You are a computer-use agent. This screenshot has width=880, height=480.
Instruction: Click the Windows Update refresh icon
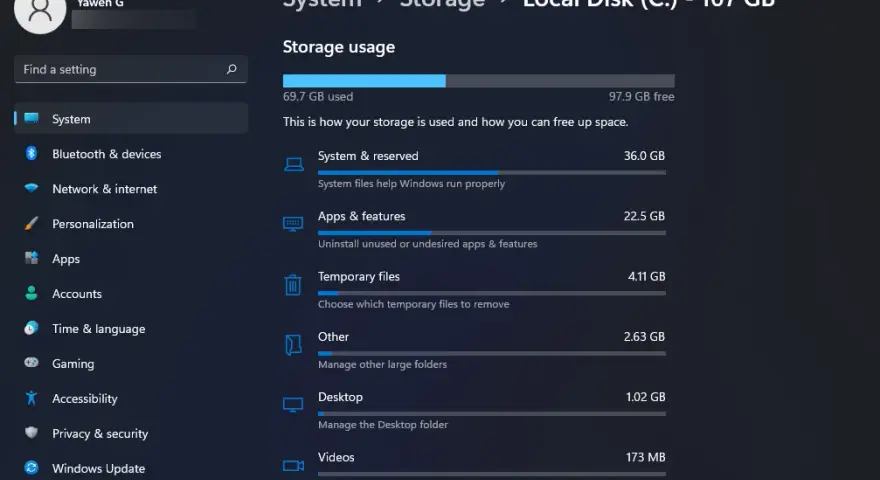coord(31,468)
